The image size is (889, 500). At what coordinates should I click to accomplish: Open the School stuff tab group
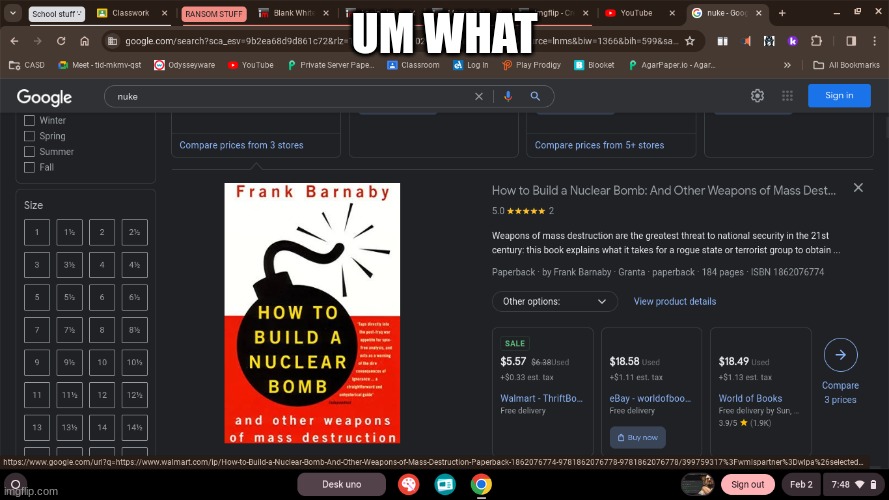57,14
